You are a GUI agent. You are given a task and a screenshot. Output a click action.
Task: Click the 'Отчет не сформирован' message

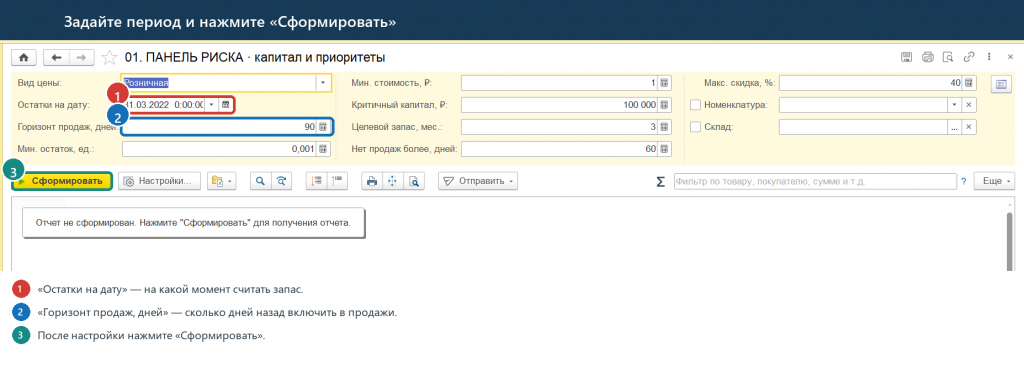pos(193,223)
